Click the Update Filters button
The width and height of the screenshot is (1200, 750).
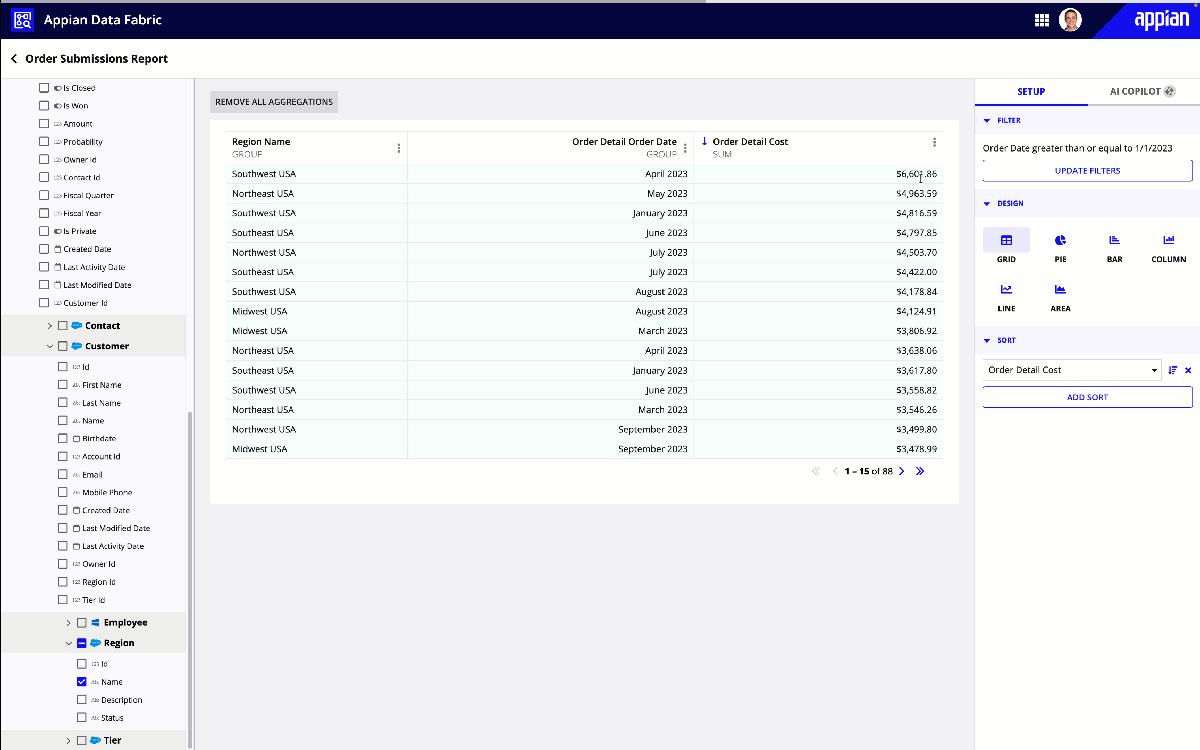click(1087, 171)
